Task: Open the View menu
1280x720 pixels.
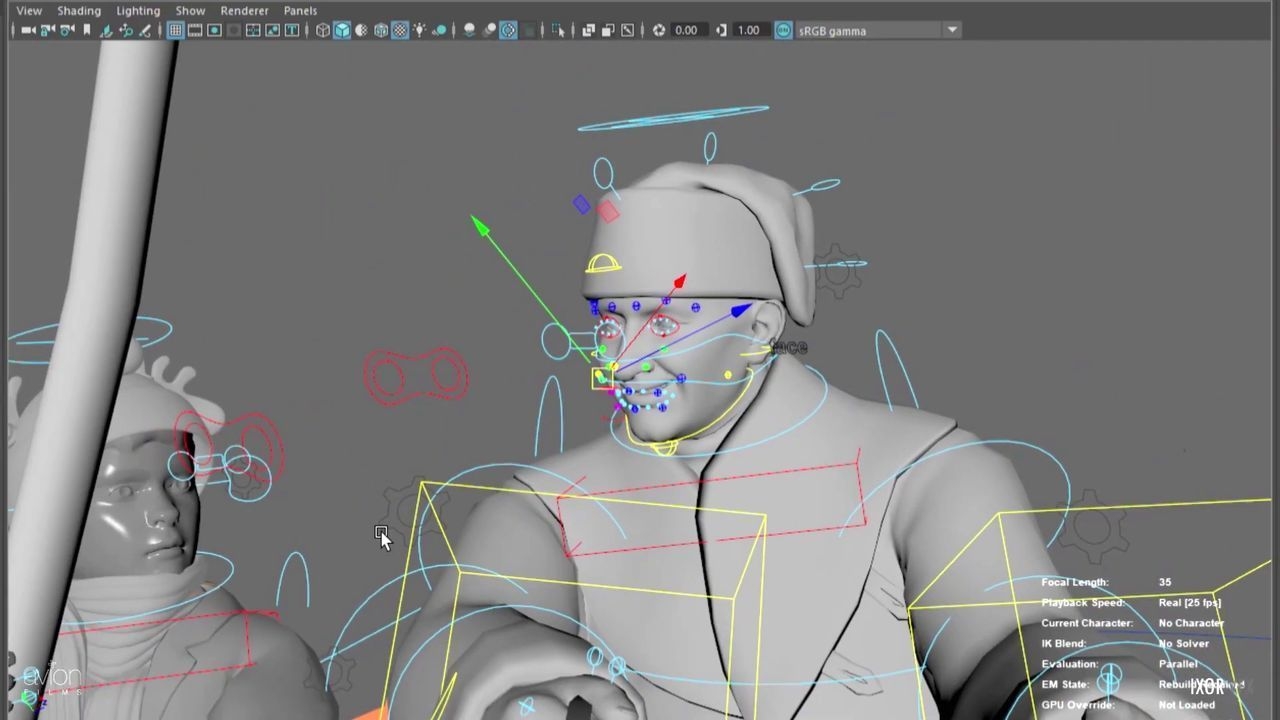Action: (29, 10)
